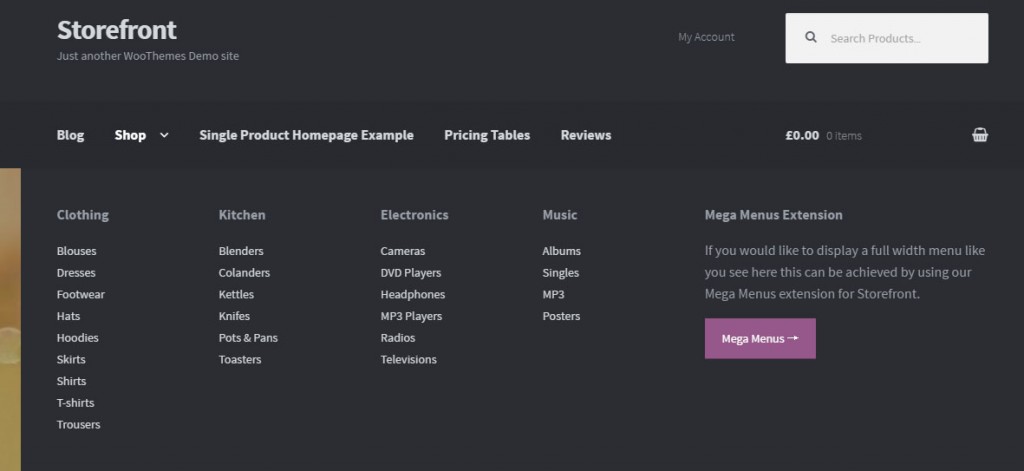Select Albums under Music
This screenshot has height=471, width=1024.
[x=561, y=251]
